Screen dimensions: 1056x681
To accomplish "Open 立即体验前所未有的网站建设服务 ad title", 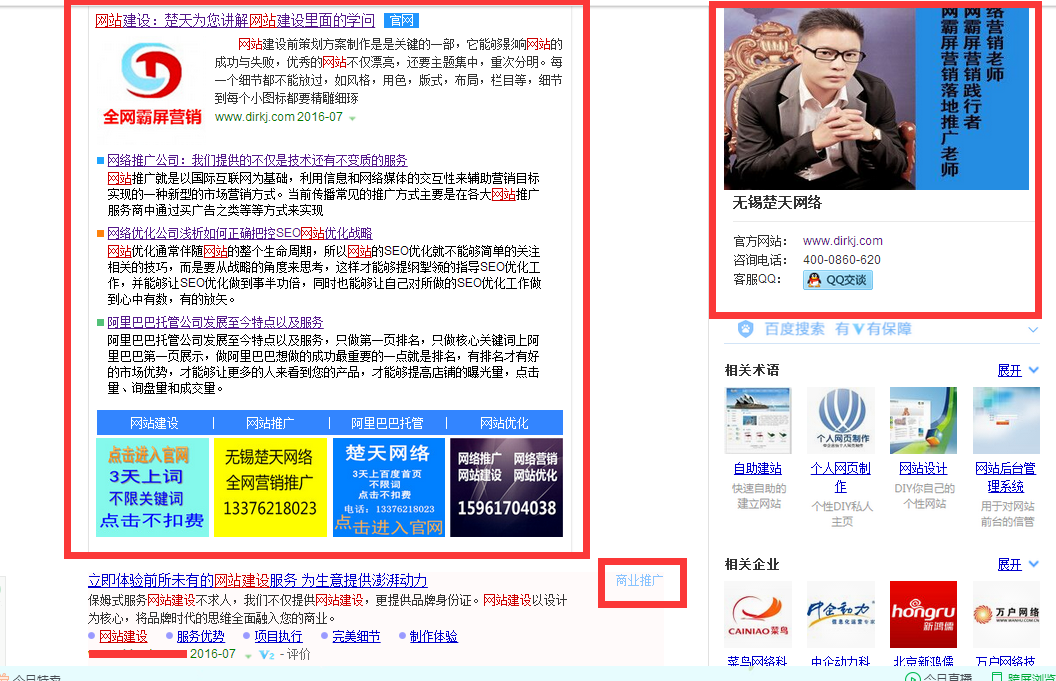I will 258,580.
